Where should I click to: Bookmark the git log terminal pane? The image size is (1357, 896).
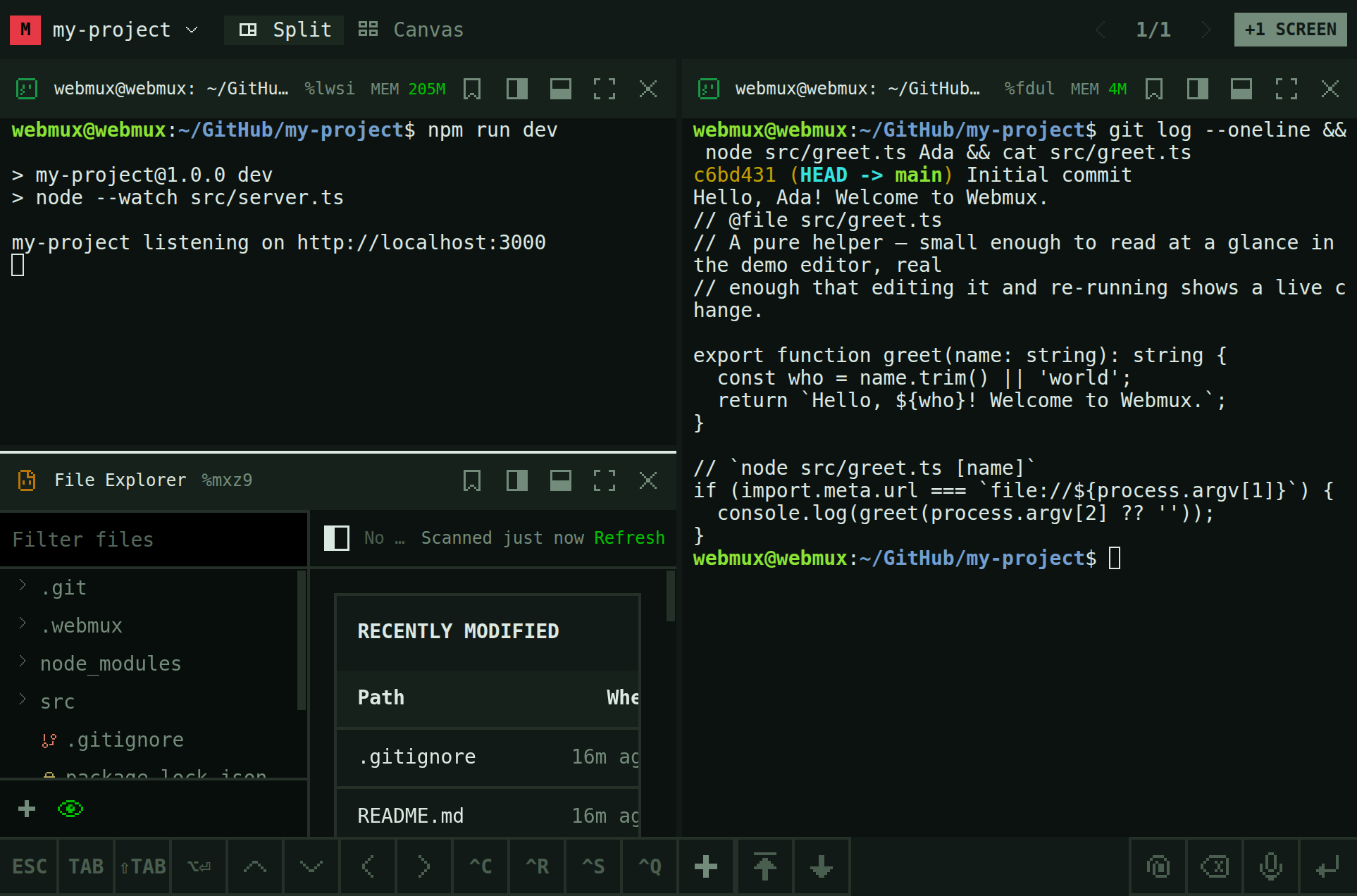point(1154,89)
